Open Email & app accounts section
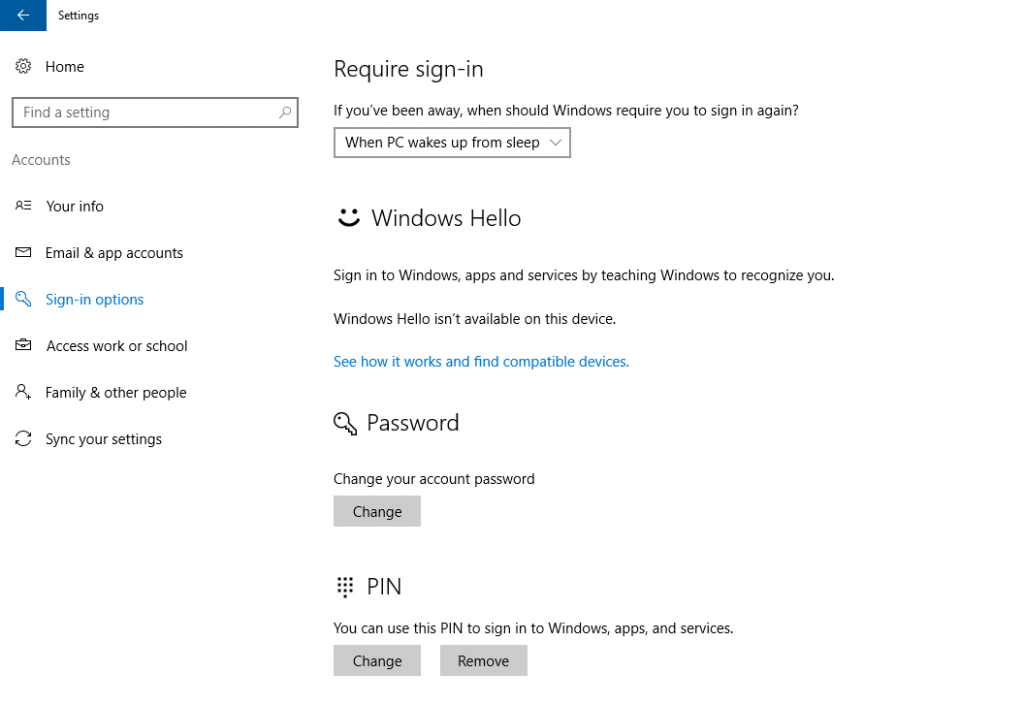The image size is (1024, 706). pyautogui.click(x=114, y=253)
